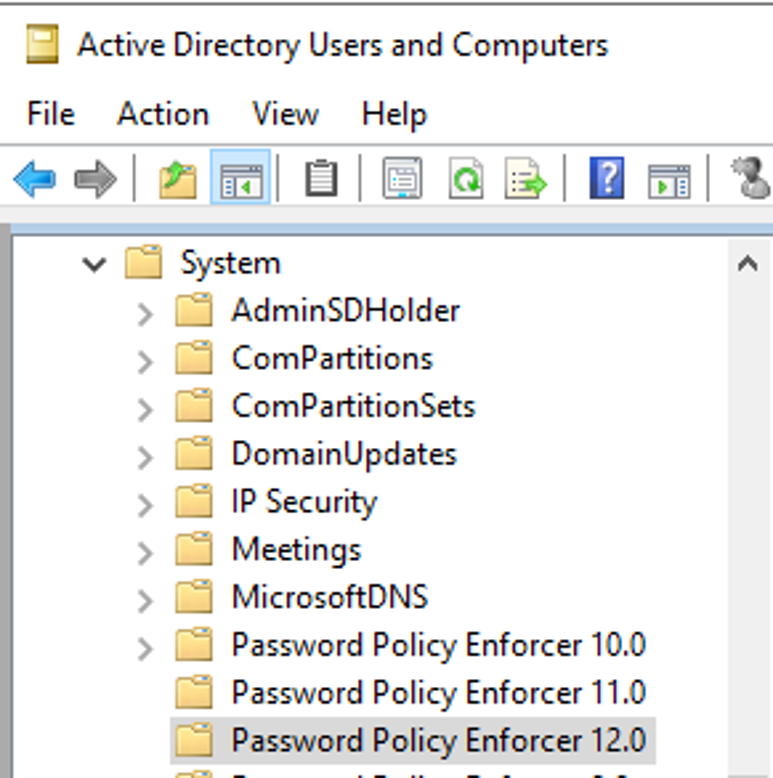Expand Password Policy Enforcer 10.0 node
This screenshot has height=778, width=773.
145,648
